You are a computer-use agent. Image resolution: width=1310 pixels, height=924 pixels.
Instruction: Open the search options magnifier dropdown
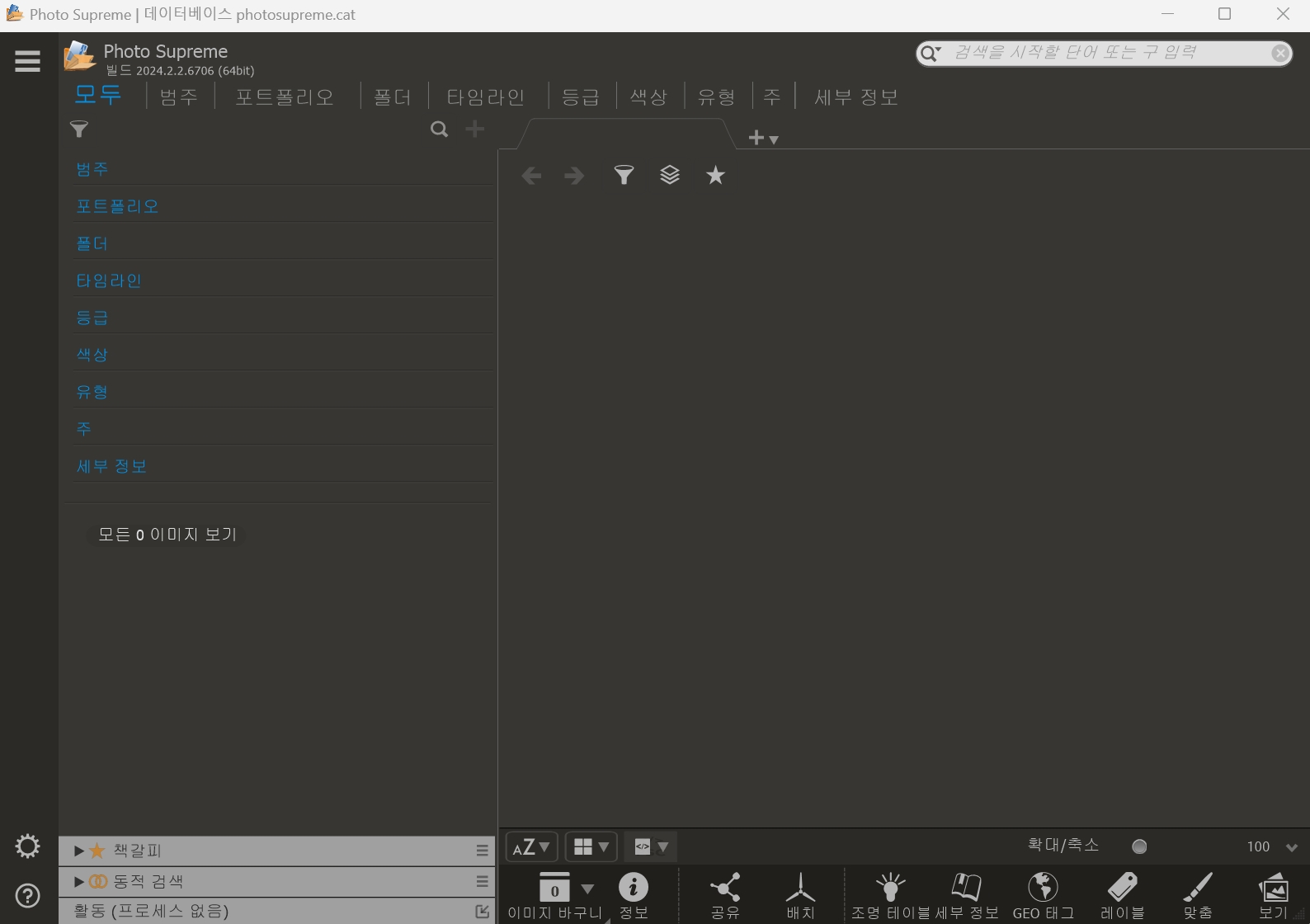(931, 54)
